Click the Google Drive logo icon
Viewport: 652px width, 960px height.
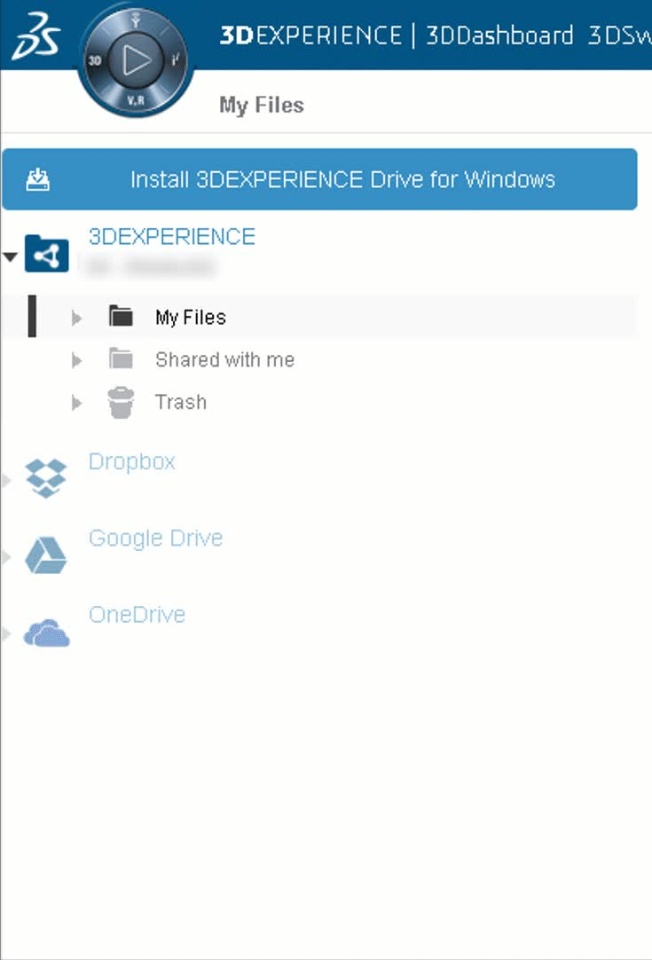(x=46, y=555)
